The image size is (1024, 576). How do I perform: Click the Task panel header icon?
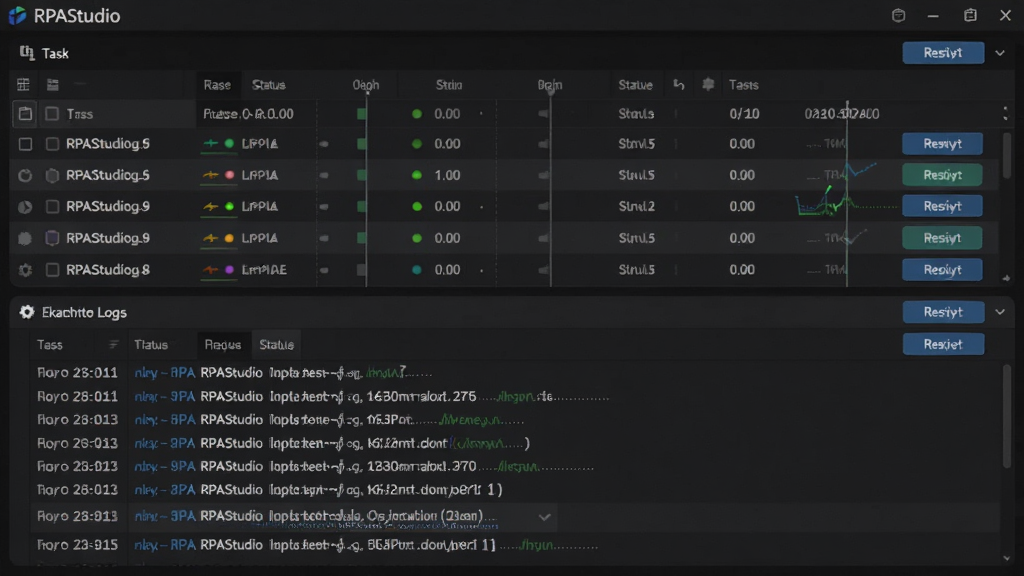27,53
